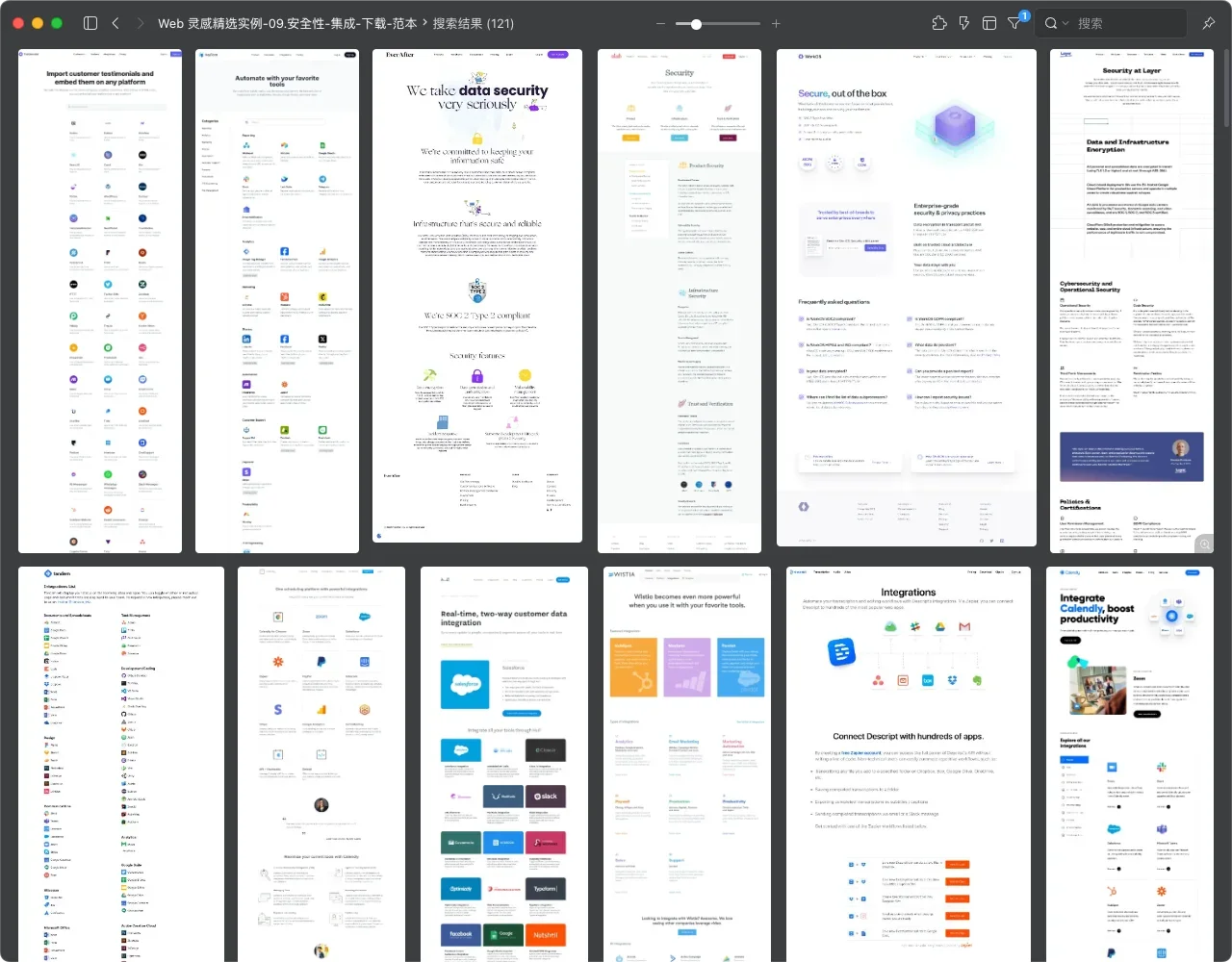Open the 'Automate with your favorite tools' thumbnail
This screenshot has height=962, width=1232.
pyautogui.click(x=277, y=301)
